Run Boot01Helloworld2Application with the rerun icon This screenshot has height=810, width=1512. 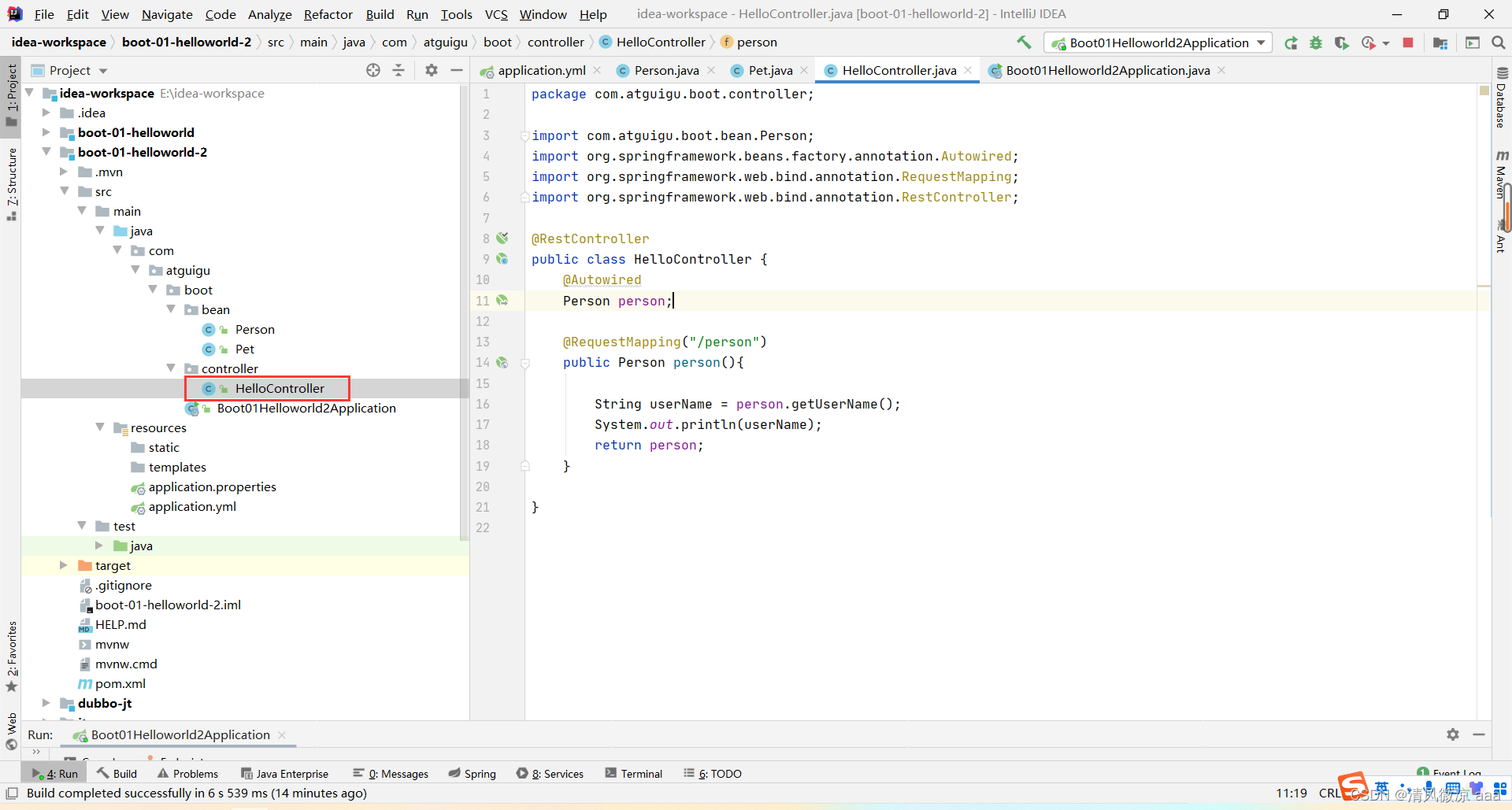1291,43
